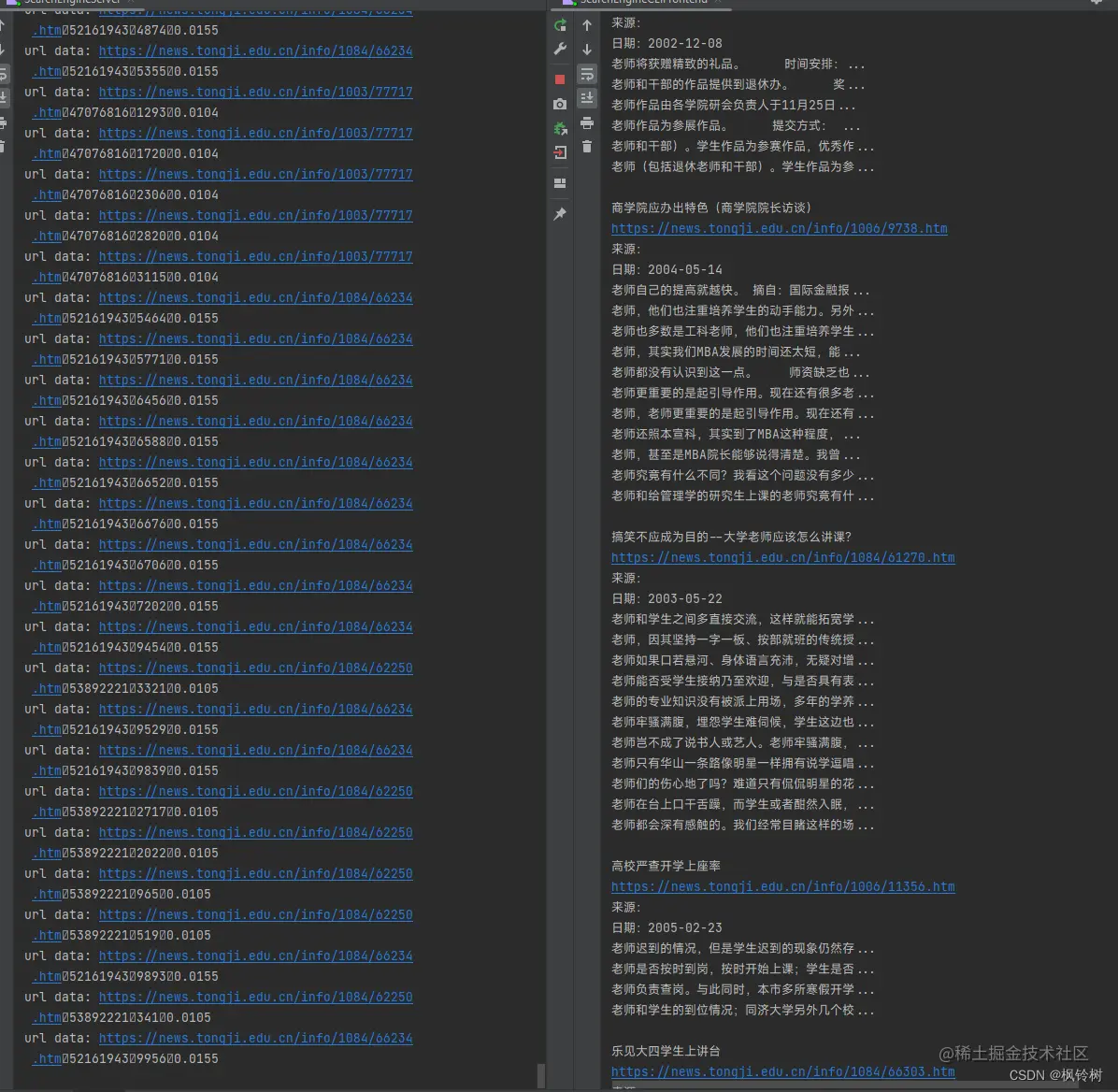Viewport: 1118px width, 1092px height.
Task: Toggle scroll-to-end in the right console
Action: [587, 98]
